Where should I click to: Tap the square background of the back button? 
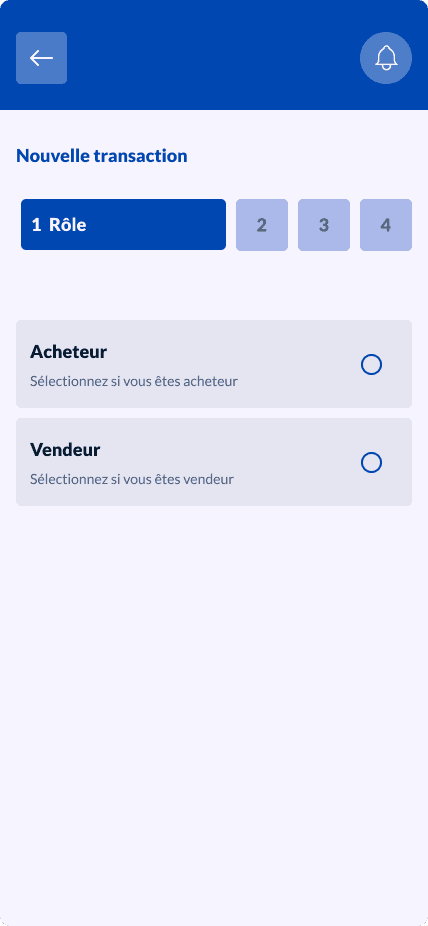41,58
